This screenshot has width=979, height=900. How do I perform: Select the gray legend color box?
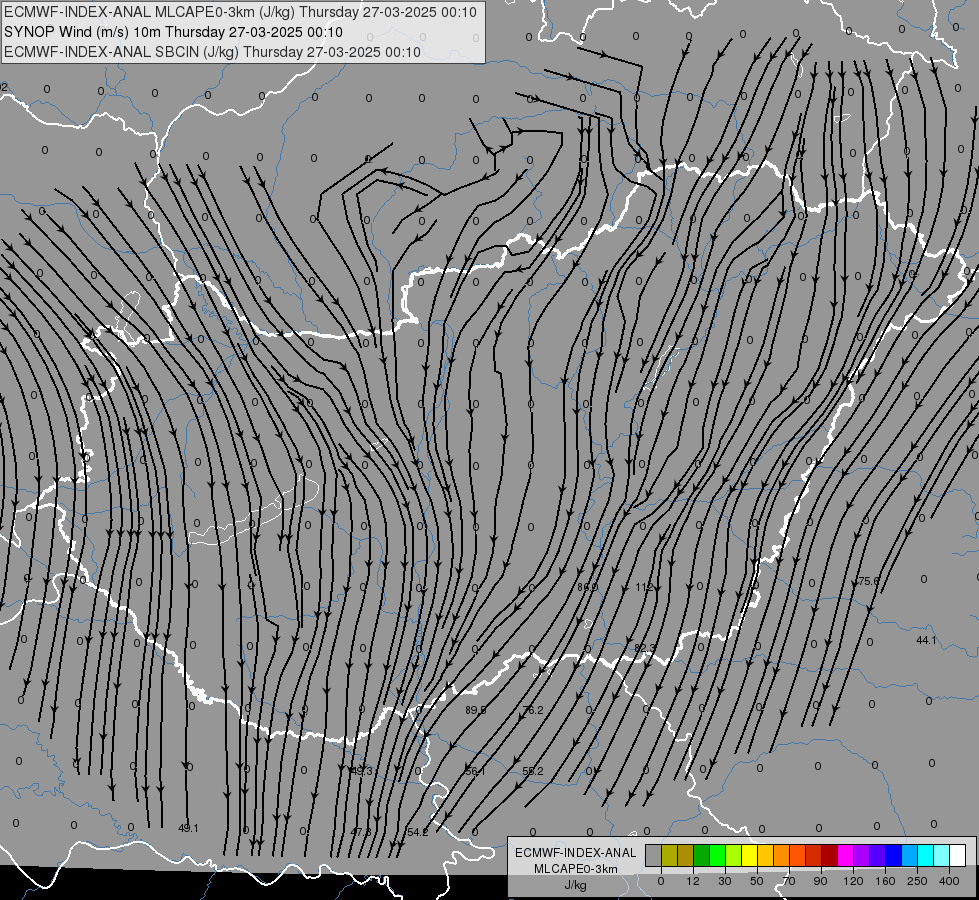[x=654, y=855]
